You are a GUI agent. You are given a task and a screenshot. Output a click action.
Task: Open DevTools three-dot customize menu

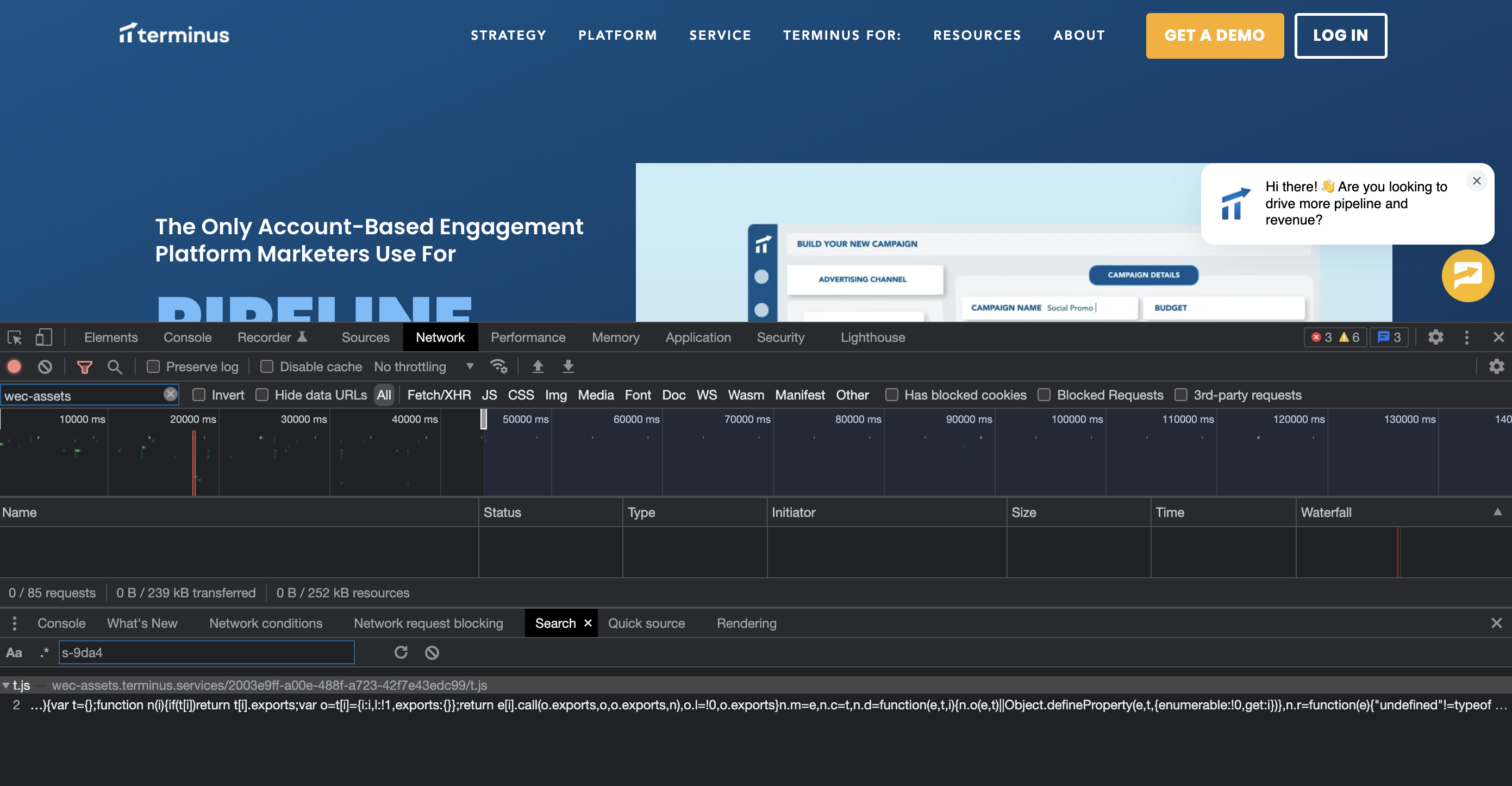1466,338
